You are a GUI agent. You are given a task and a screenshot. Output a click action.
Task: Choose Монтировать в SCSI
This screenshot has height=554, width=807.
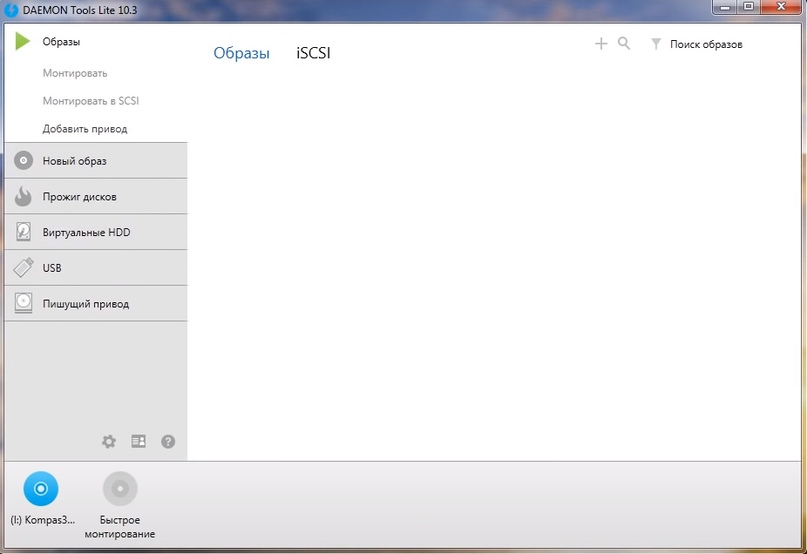click(x=91, y=101)
